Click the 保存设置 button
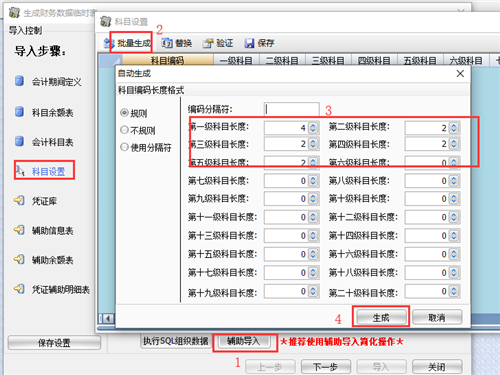The width and height of the screenshot is (500, 375). [x=54, y=343]
